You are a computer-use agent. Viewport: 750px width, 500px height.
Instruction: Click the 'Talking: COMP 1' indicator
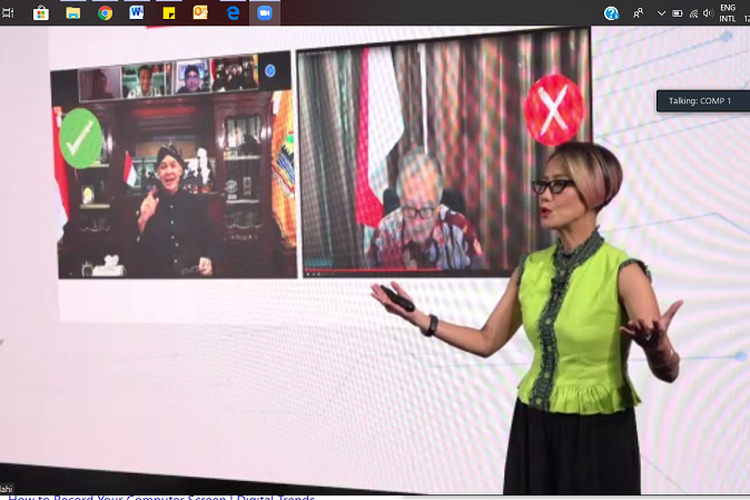700,101
